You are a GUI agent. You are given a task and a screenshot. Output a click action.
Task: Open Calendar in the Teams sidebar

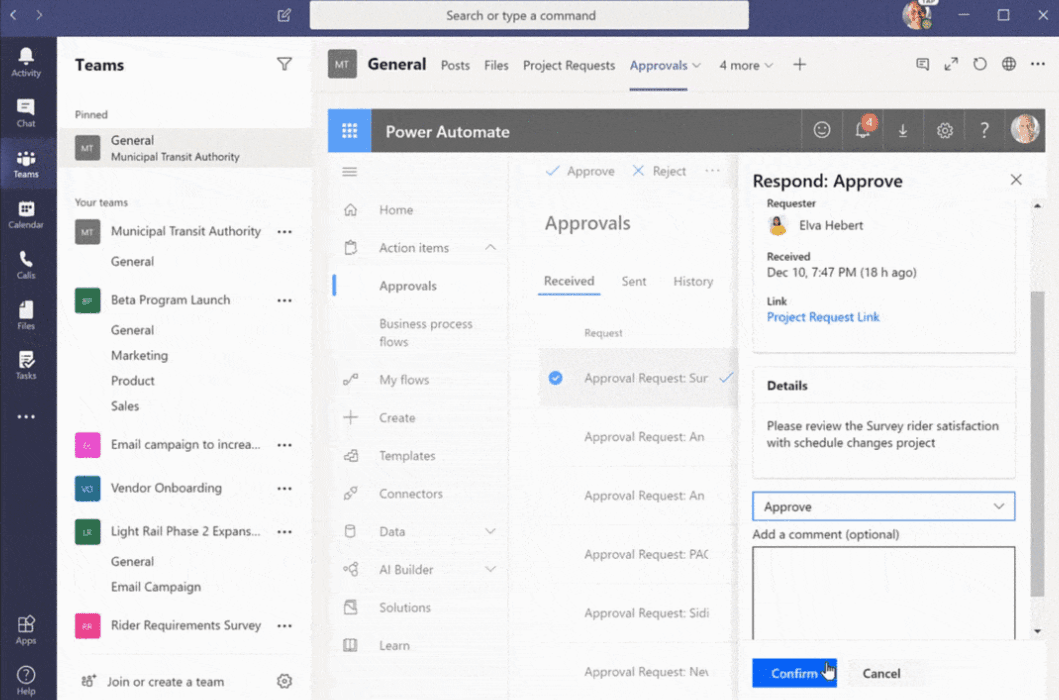click(26, 214)
